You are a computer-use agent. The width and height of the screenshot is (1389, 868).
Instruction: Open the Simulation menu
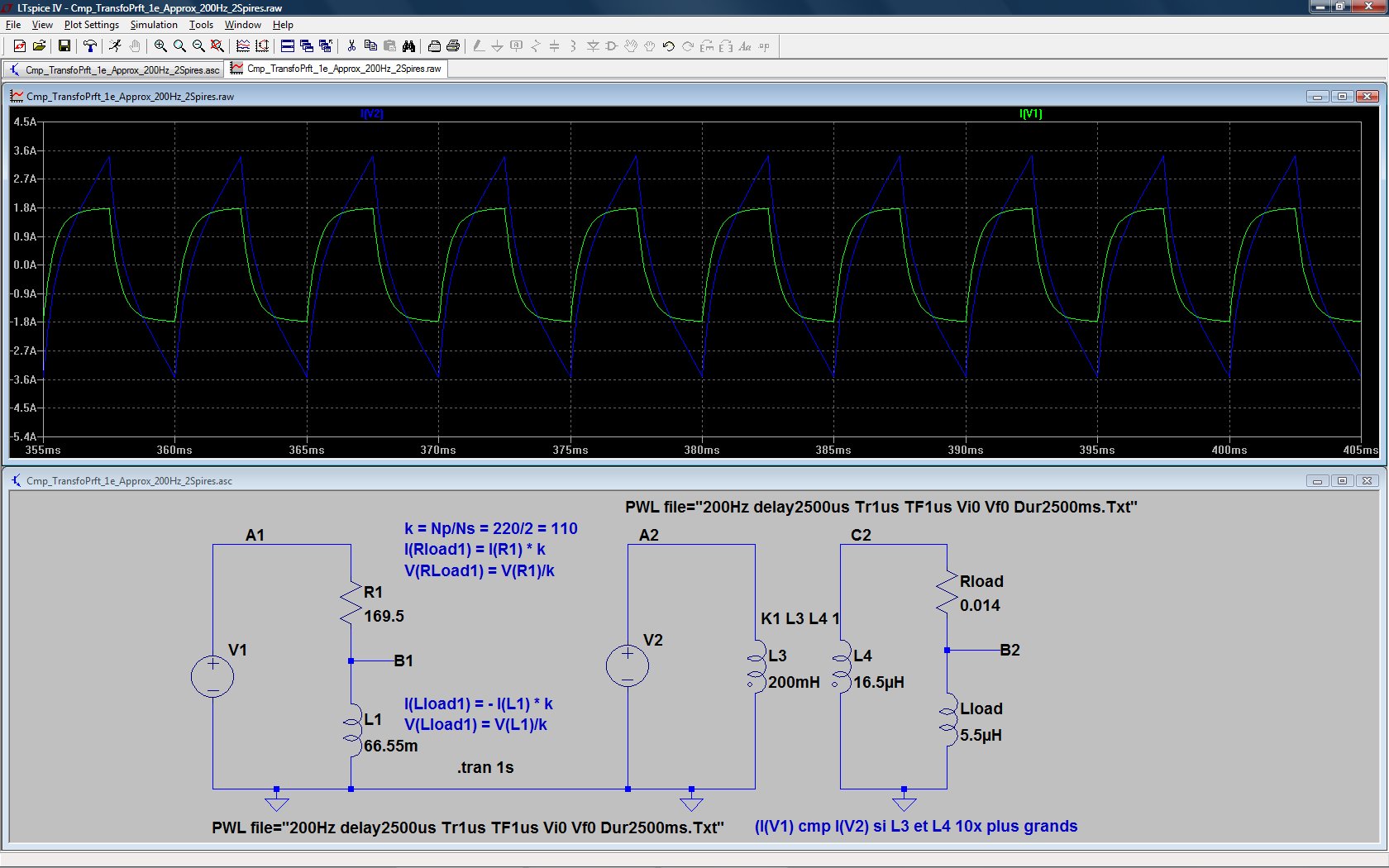click(x=154, y=25)
